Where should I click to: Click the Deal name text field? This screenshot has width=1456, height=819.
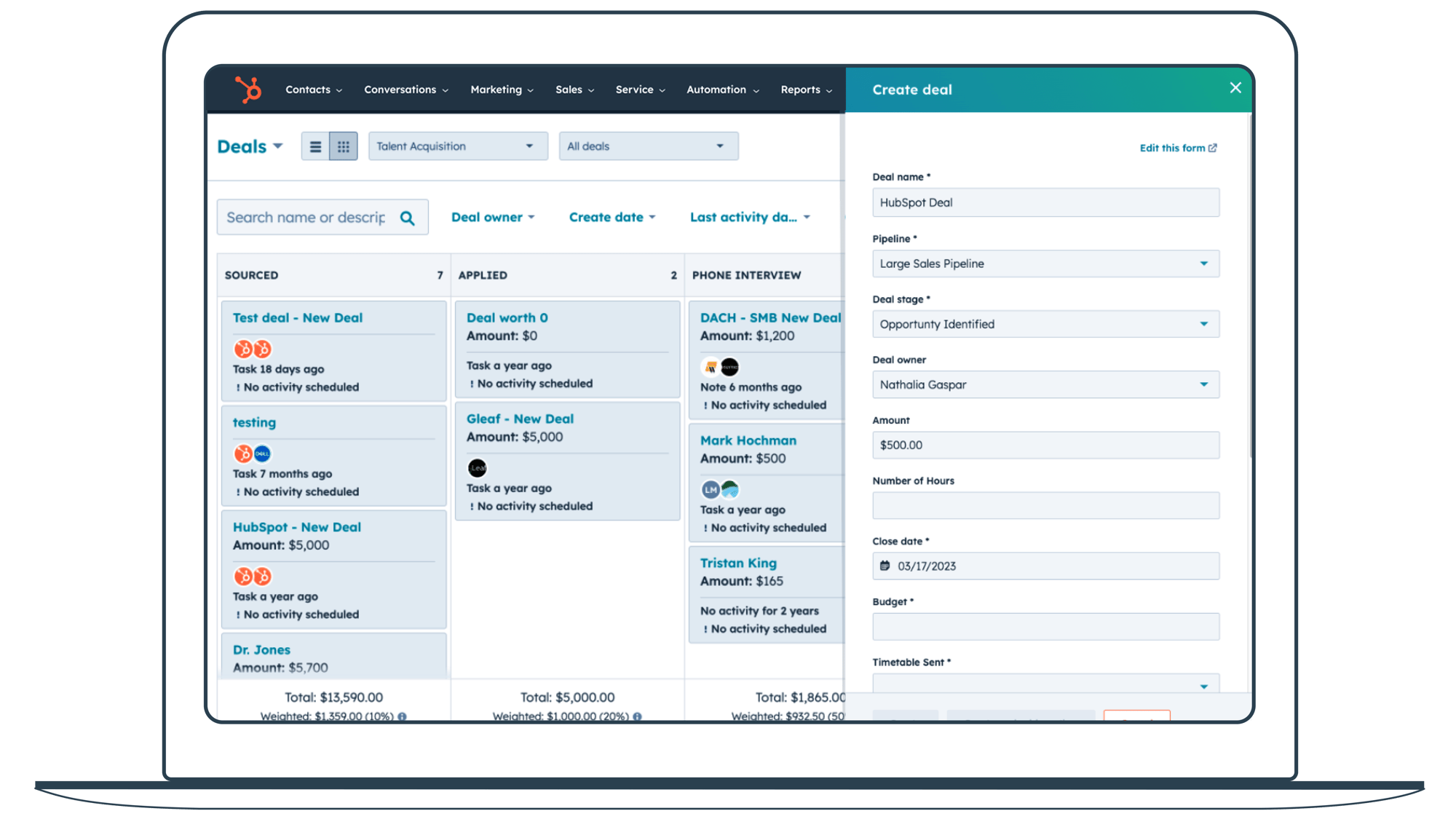coord(1045,202)
